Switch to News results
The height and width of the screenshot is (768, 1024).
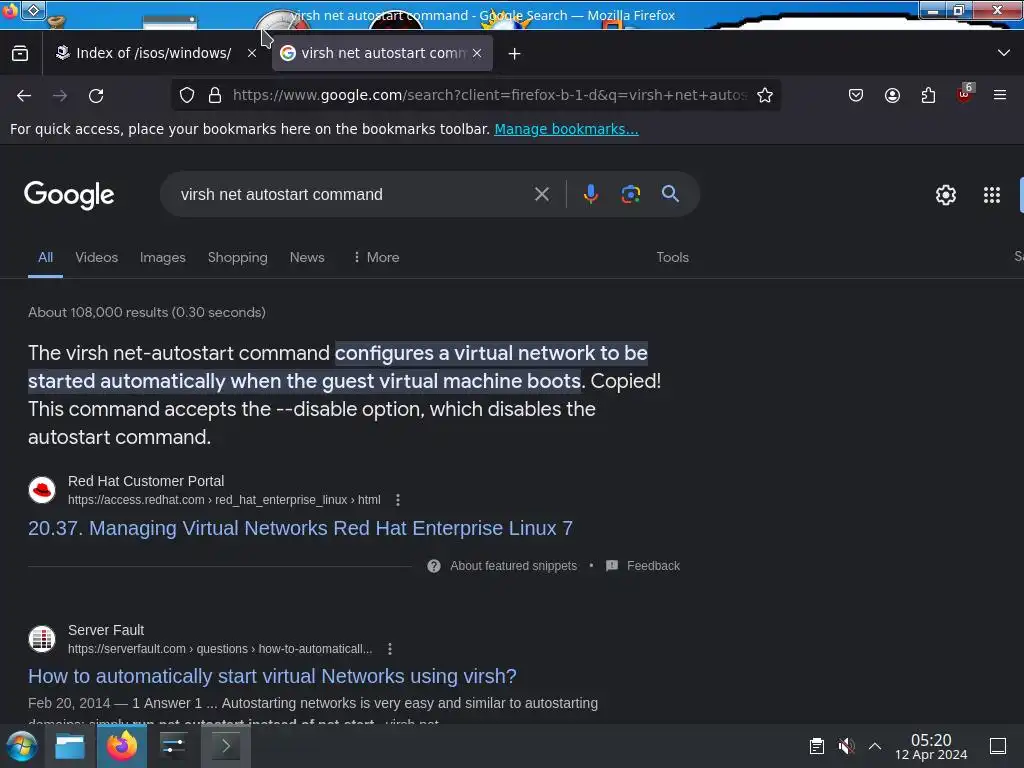point(307,257)
